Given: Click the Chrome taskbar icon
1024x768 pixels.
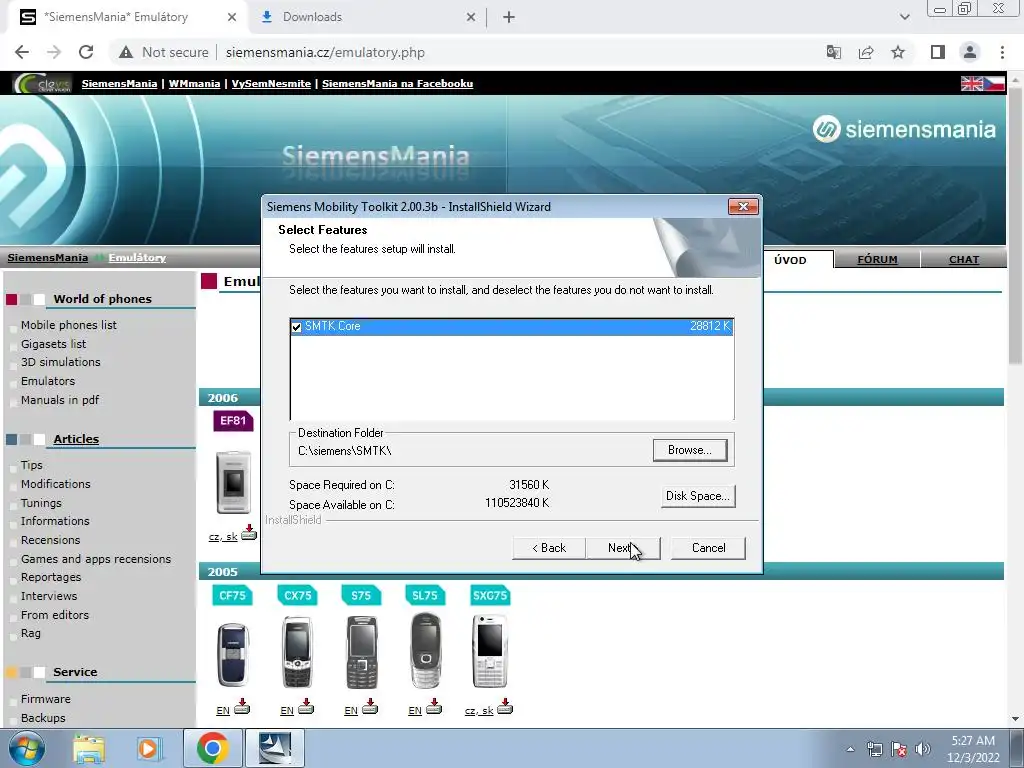Looking at the screenshot, I should pyautogui.click(x=212, y=748).
